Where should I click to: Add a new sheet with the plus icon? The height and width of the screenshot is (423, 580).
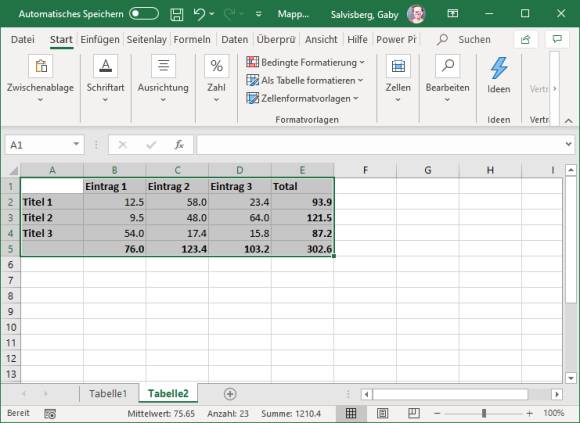(230, 394)
